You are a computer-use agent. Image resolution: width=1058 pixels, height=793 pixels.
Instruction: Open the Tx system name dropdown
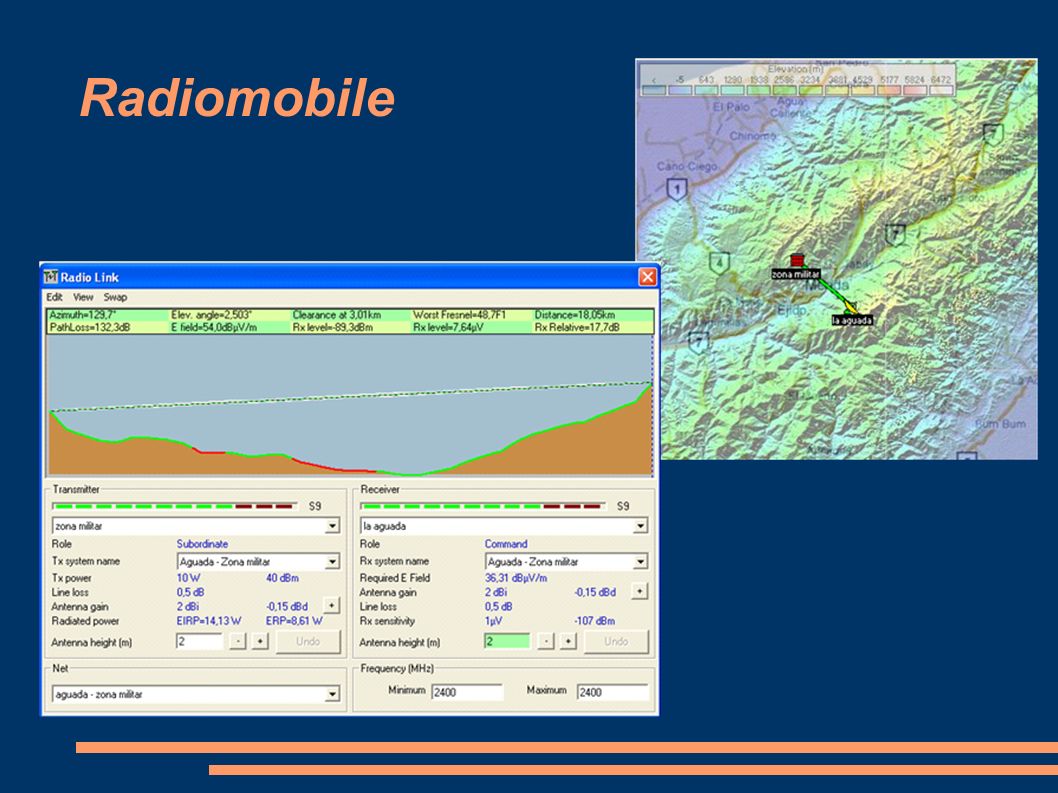tap(332, 562)
